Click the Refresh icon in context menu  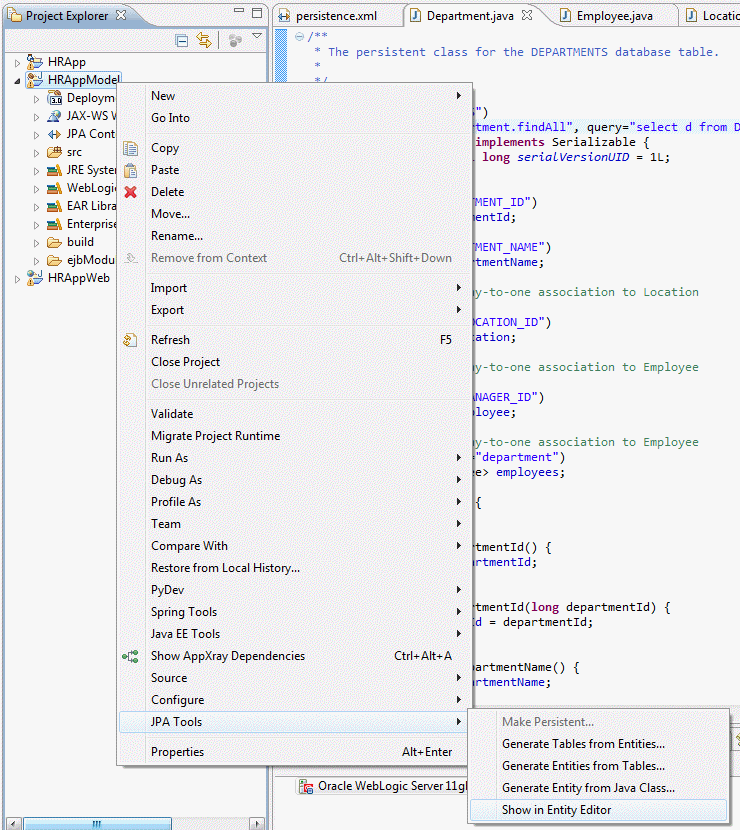pyautogui.click(x=130, y=340)
